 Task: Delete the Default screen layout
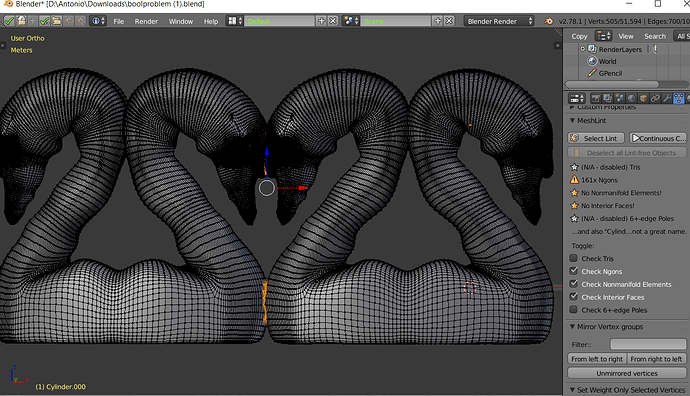(x=333, y=21)
